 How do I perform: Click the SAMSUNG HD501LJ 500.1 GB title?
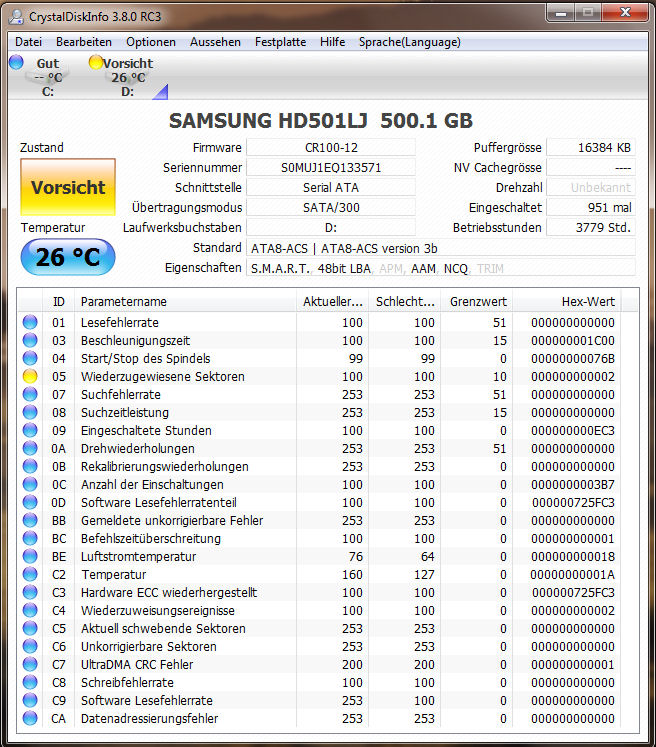coord(321,121)
